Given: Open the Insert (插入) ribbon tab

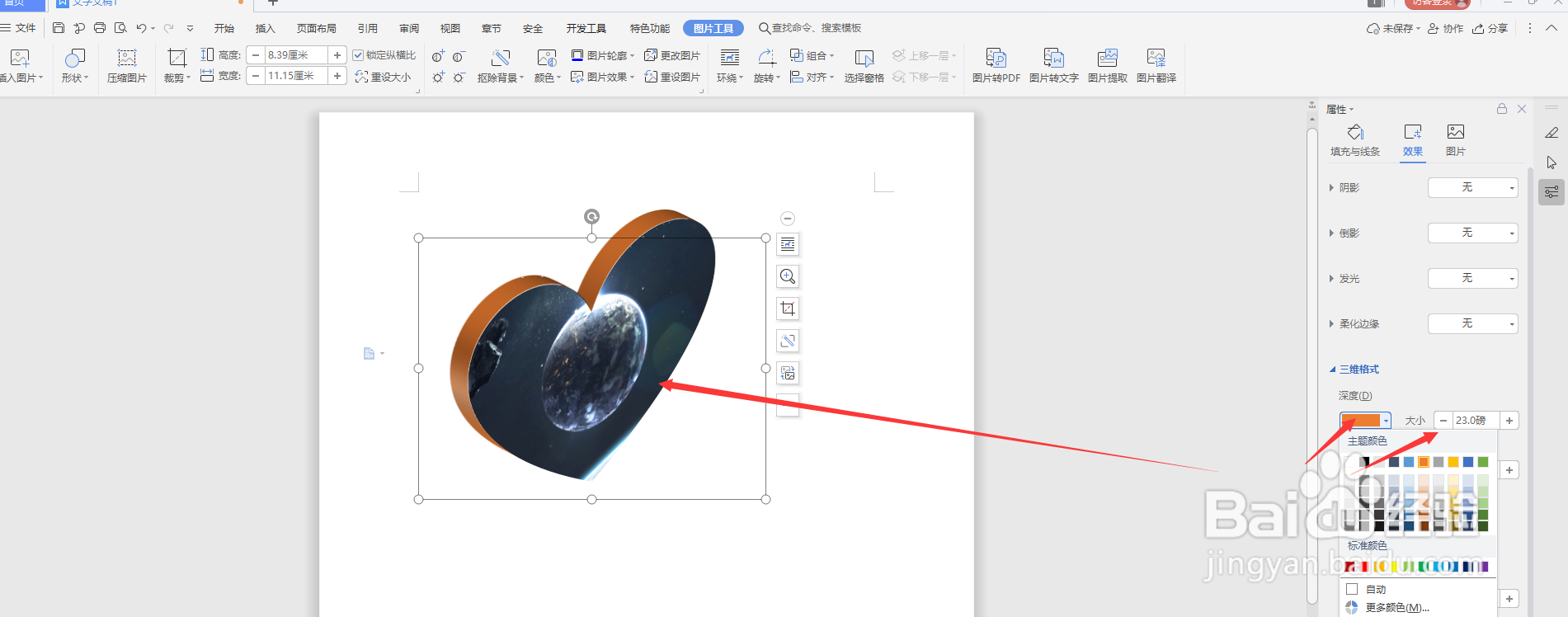Looking at the screenshot, I should pos(265,28).
